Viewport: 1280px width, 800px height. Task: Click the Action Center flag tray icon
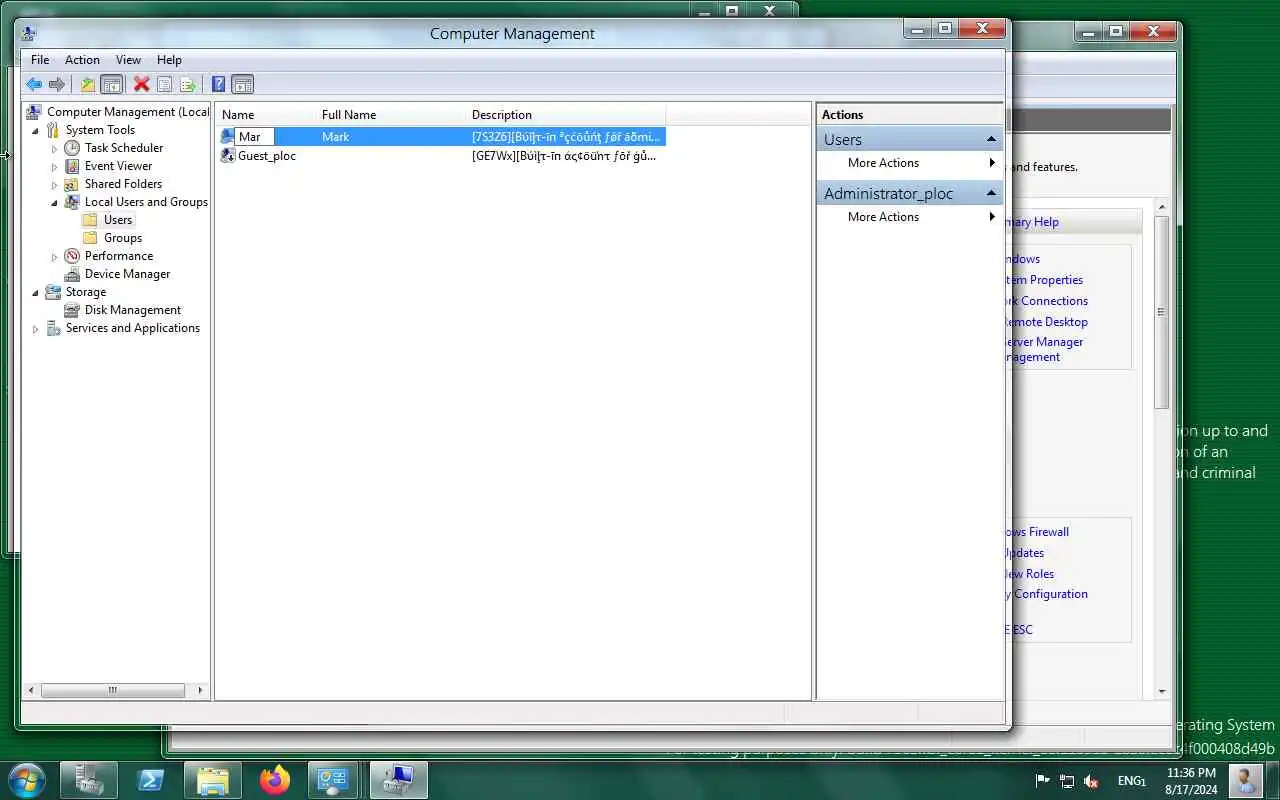pos(1042,781)
